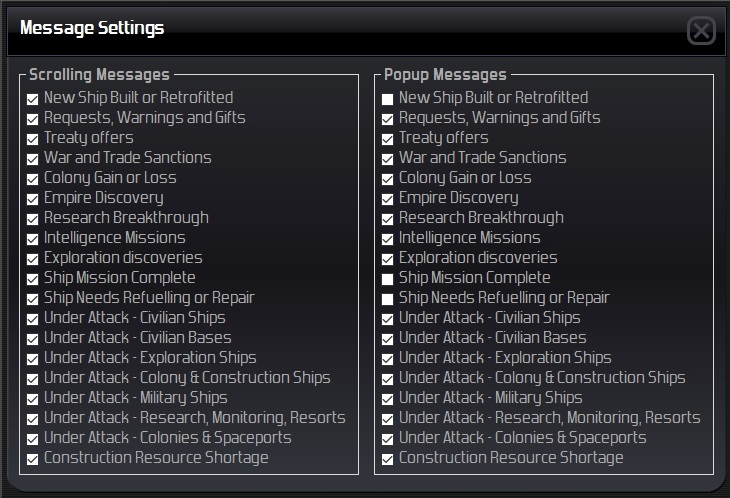Close the Message Settings dialog
The image size is (730, 498).
pyautogui.click(x=702, y=31)
